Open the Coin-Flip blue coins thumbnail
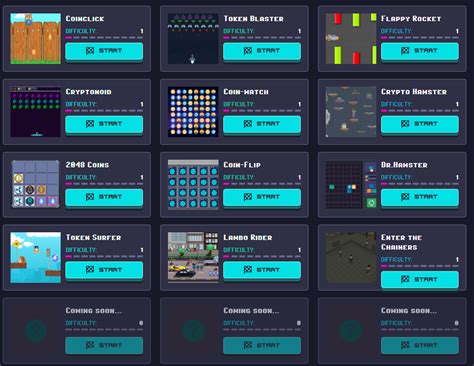The height and width of the screenshot is (366, 474). (193, 184)
